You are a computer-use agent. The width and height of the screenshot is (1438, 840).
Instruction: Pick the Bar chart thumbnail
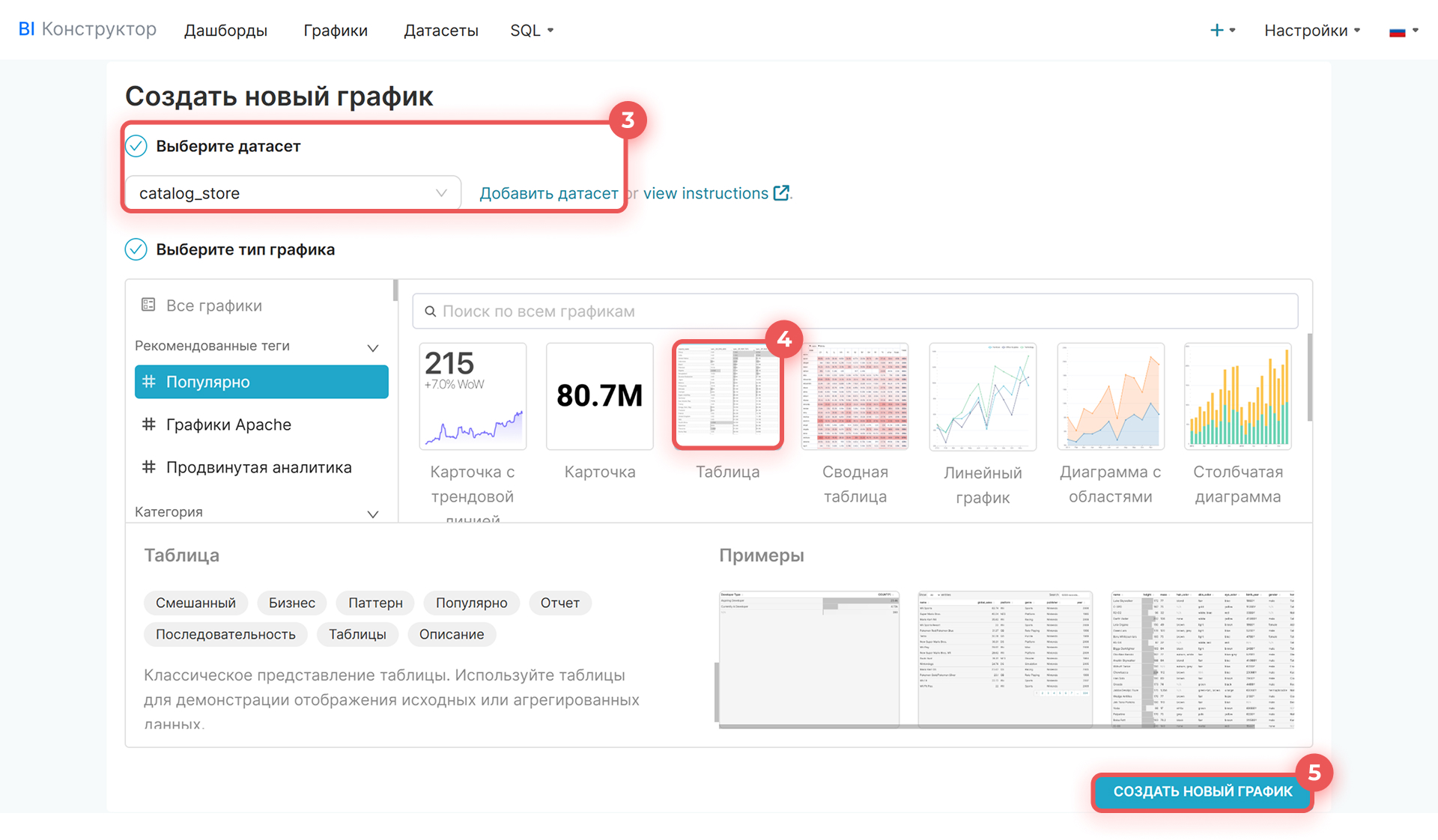click(1237, 396)
